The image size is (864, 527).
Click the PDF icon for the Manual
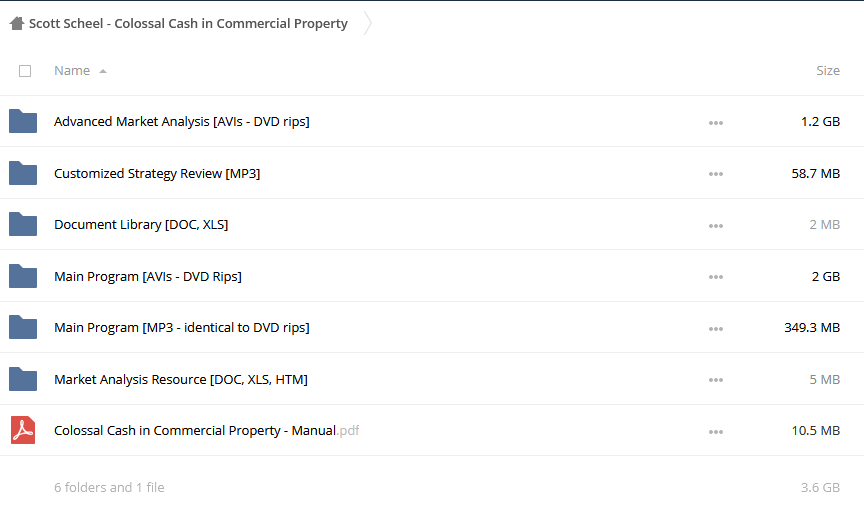click(23, 430)
